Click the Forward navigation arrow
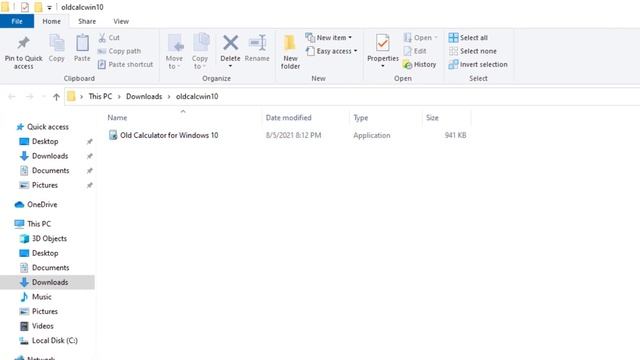 29,97
